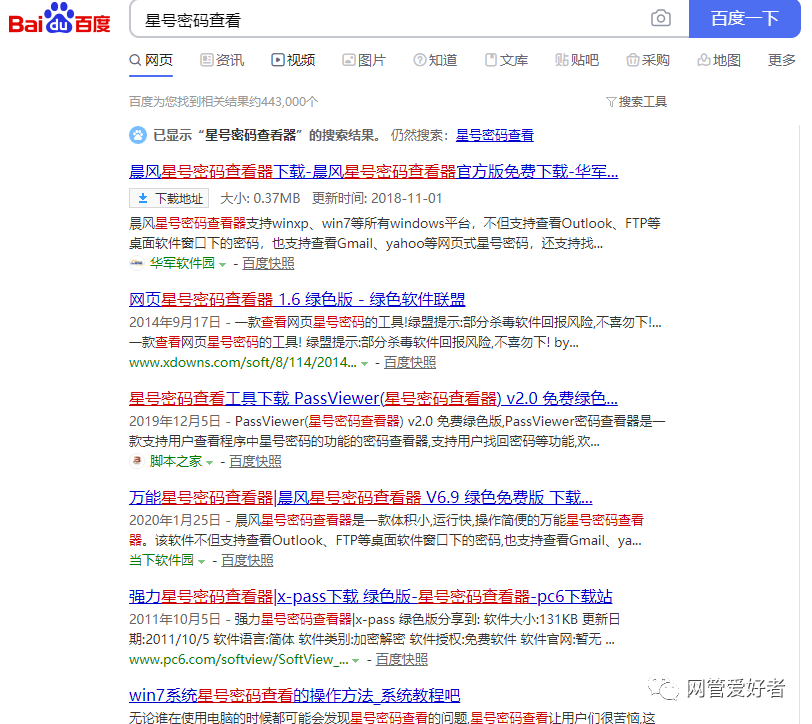Switch to the 资讯 tab
This screenshot has height=724, width=812.
pyautogui.click(x=222, y=60)
